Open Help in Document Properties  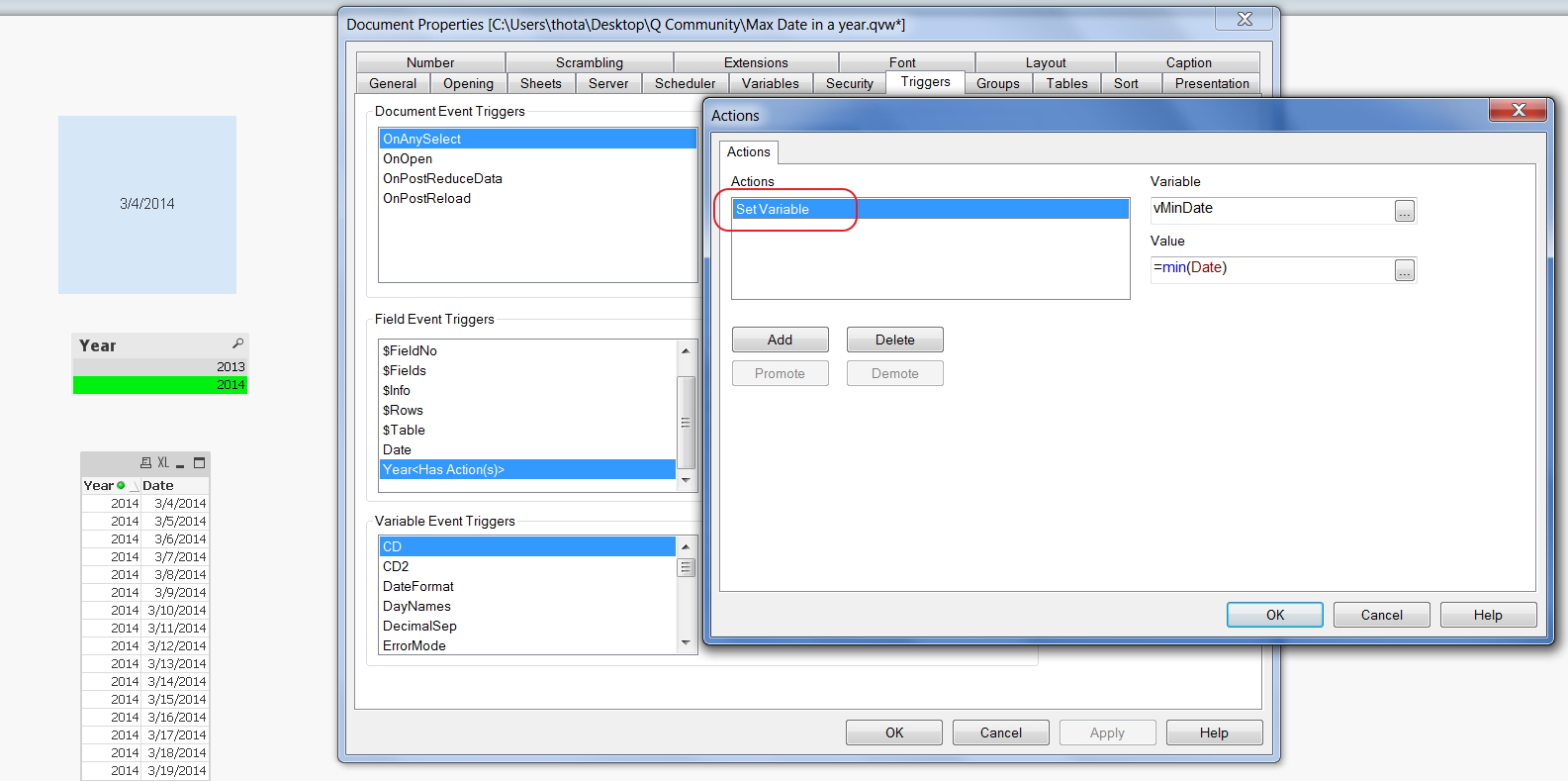coord(1215,732)
